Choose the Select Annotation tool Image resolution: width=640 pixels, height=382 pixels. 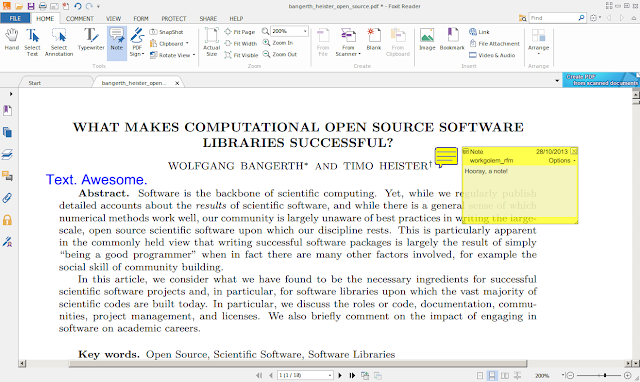point(59,42)
